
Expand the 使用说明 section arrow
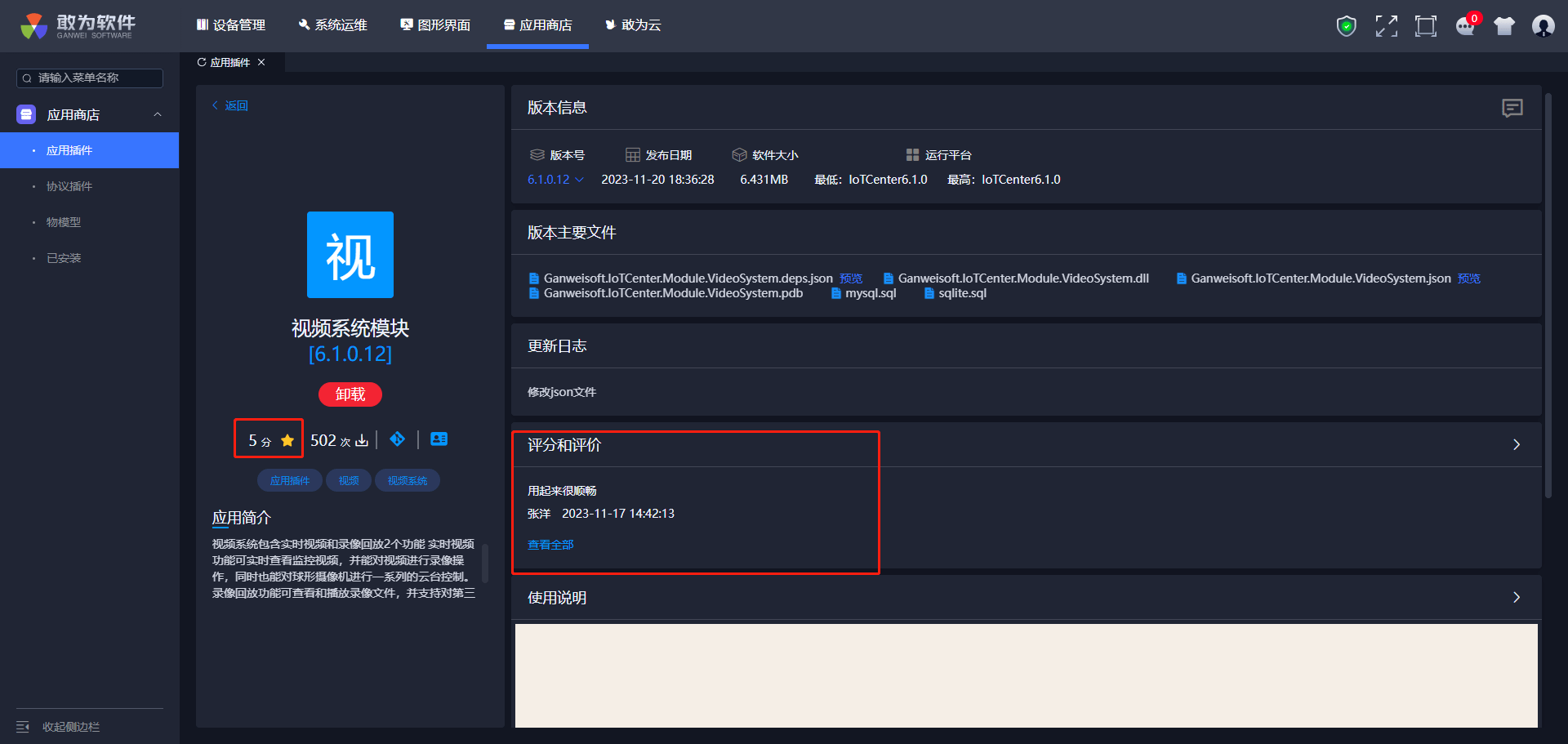point(1517,598)
